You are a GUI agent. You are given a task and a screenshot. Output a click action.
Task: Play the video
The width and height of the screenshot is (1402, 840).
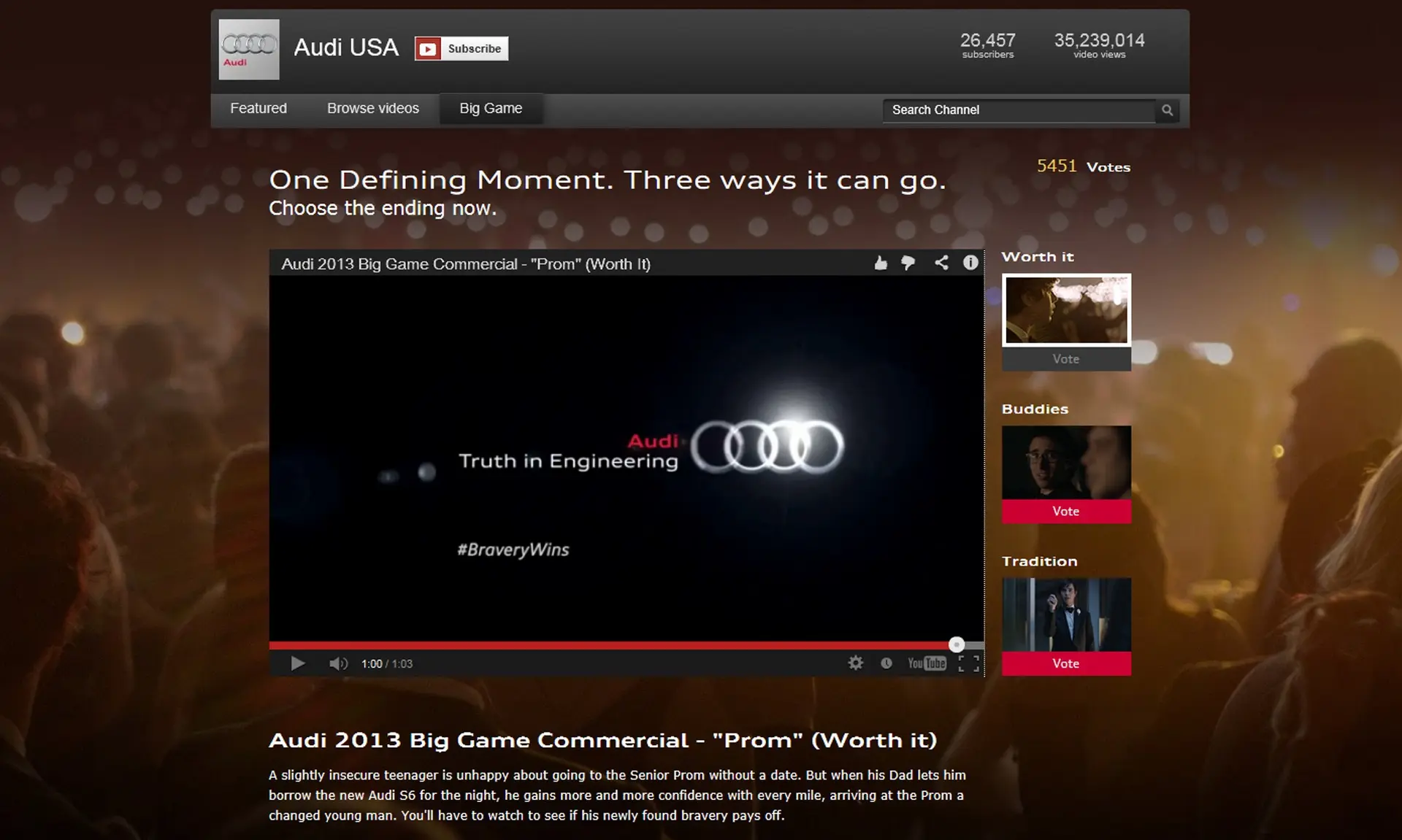(x=297, y=663)
